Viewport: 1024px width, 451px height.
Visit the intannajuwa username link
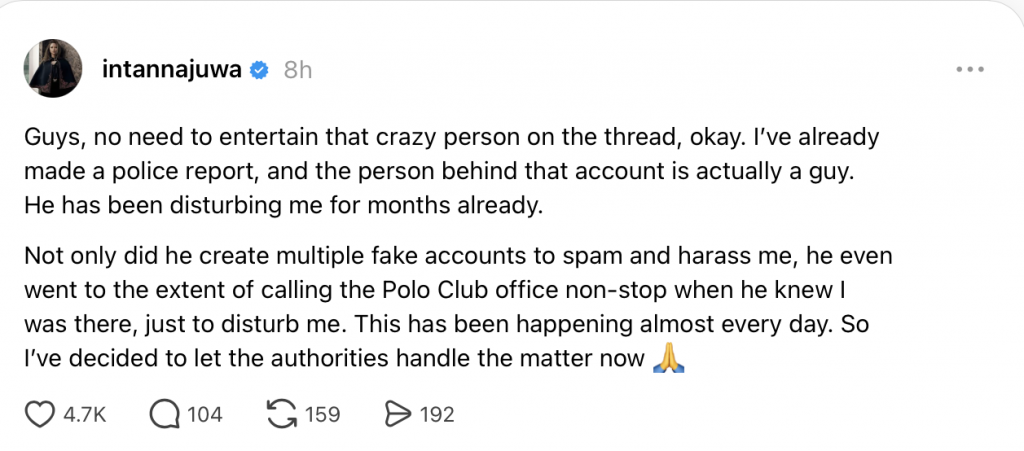coord(172,70)
